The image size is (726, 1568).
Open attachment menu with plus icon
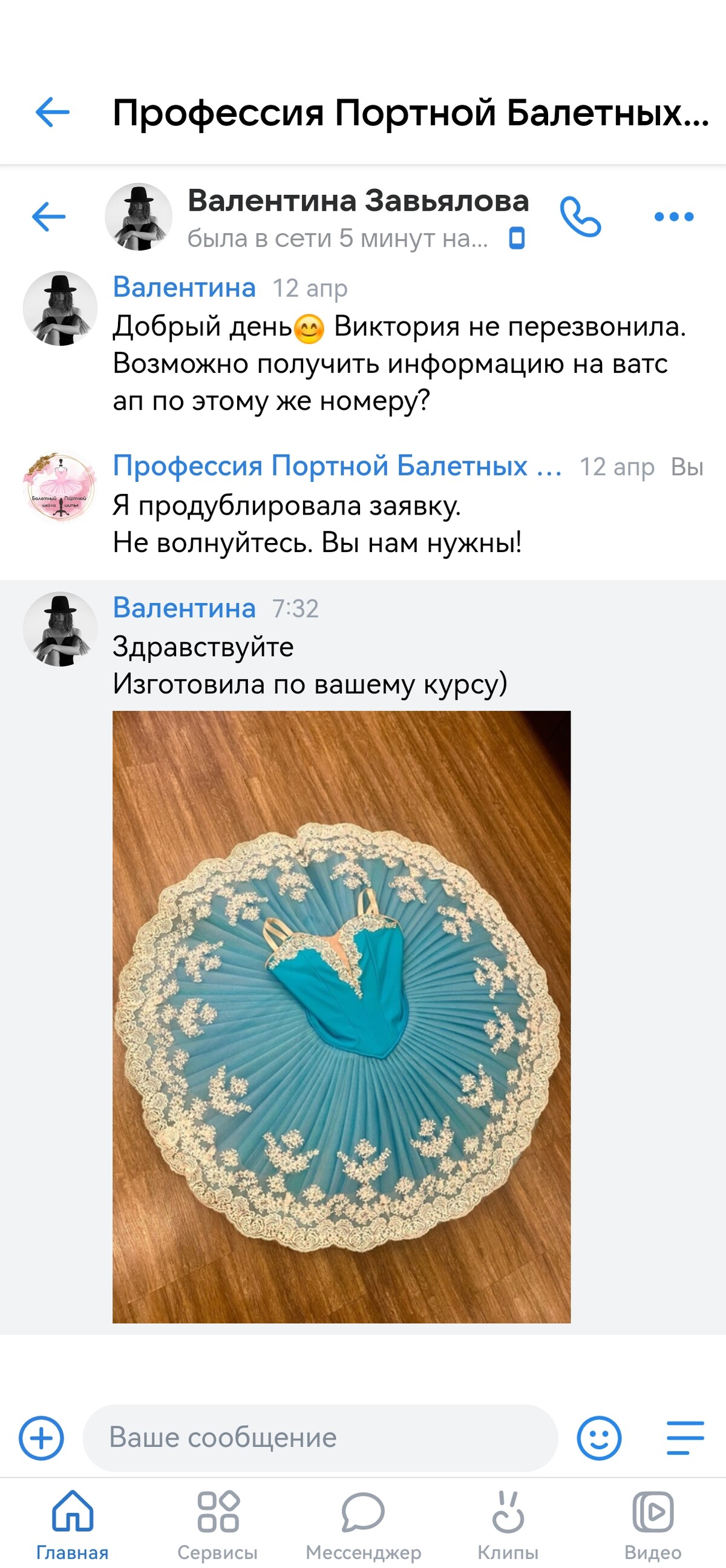[x=41, y=1438]
